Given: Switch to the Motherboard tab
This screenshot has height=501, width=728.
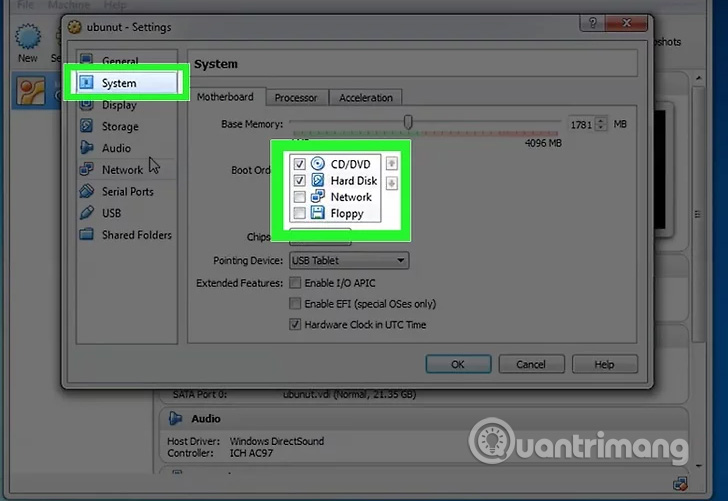Looking at the screenshot, I should [225, 97].
